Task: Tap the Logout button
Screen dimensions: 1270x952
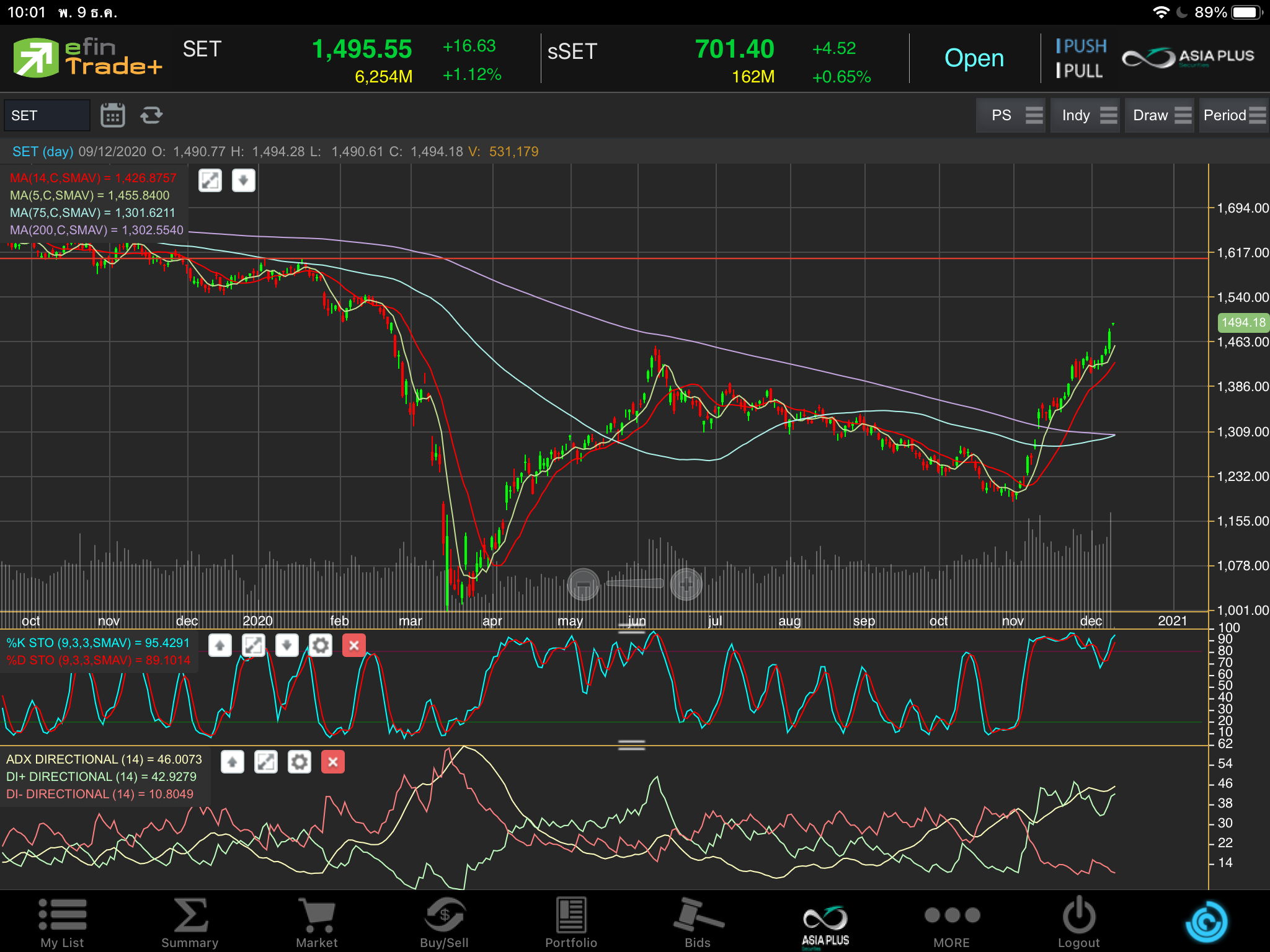Action: 1078,922
